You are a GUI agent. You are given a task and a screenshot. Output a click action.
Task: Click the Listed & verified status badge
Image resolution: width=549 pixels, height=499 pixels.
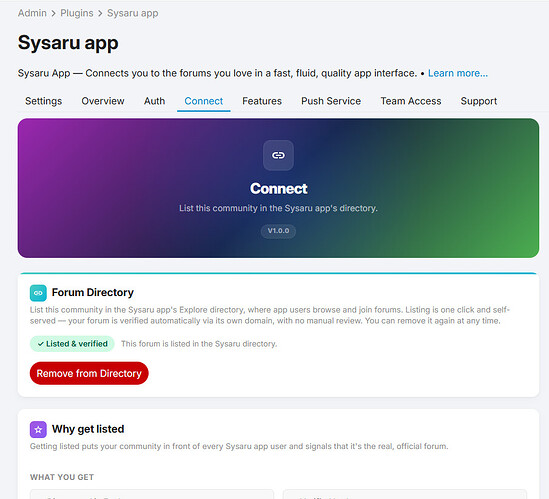click(x=72, y=344)
